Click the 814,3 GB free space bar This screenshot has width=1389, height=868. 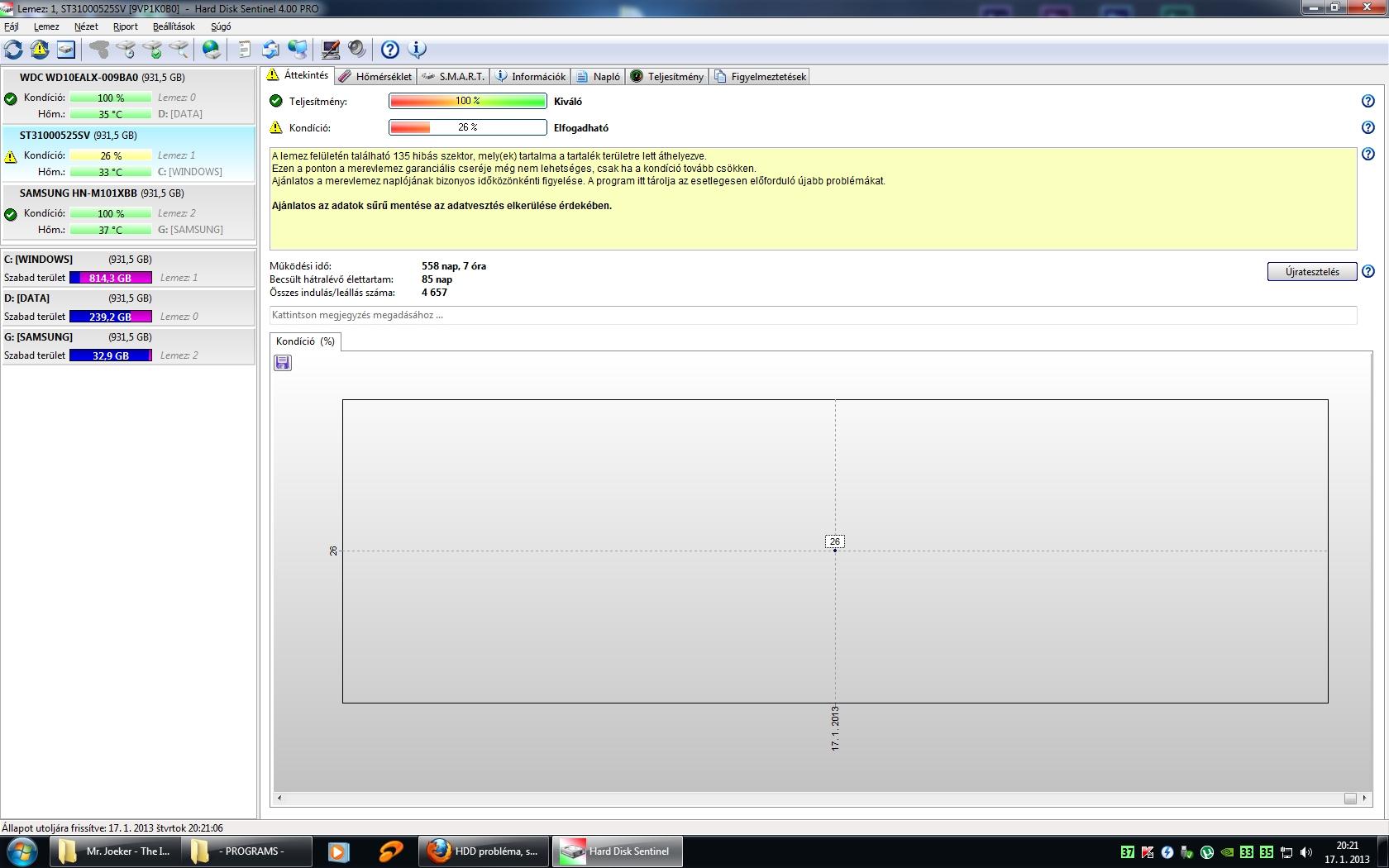(111, 278)
